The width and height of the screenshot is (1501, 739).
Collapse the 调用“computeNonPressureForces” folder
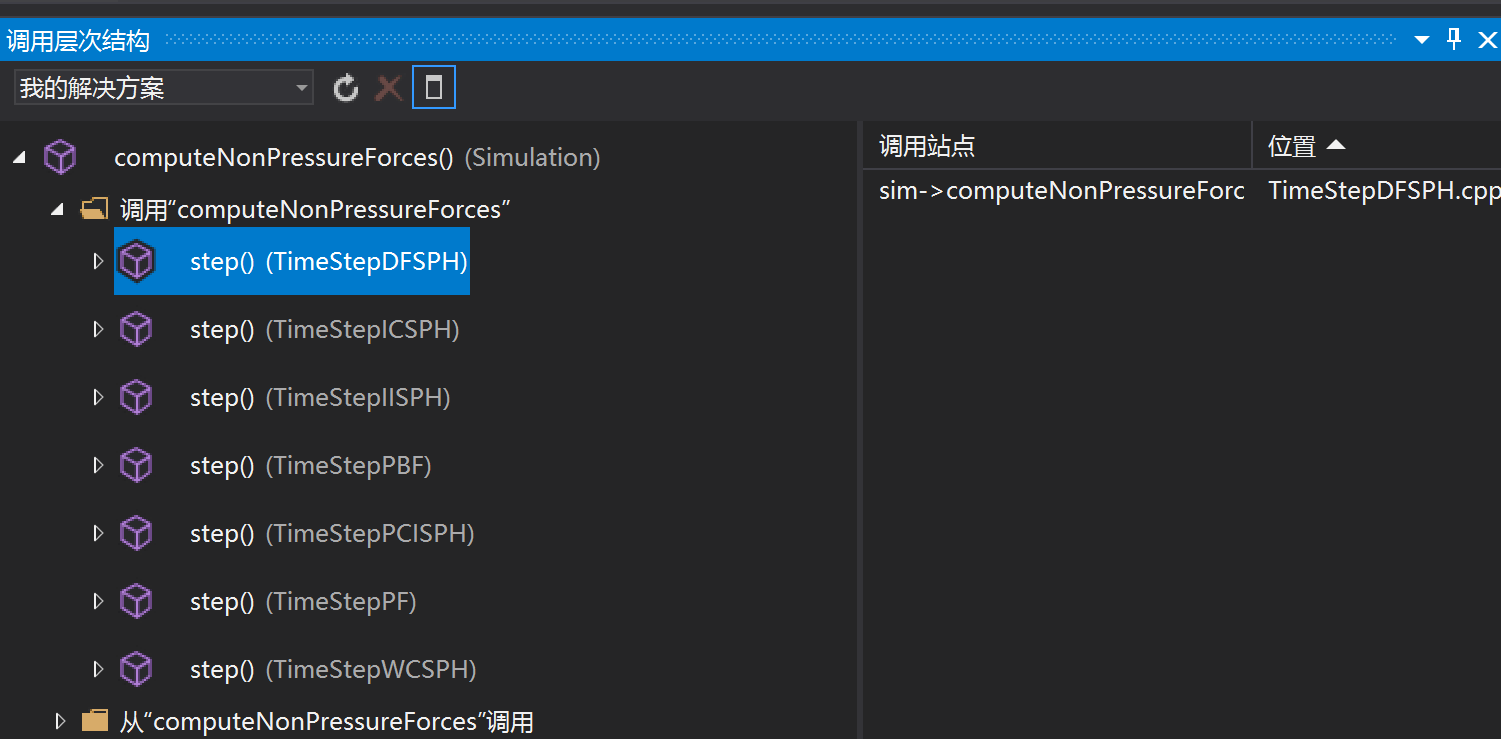[58, 210]
